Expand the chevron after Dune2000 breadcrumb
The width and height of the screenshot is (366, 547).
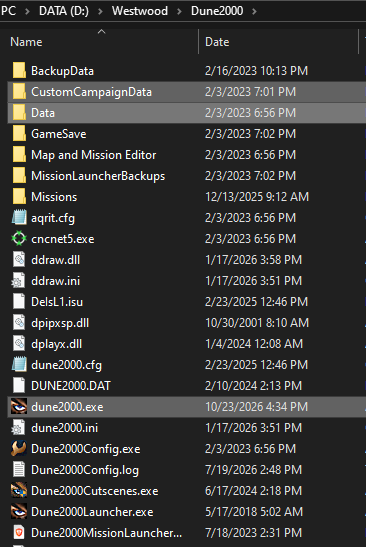(254, 12)
